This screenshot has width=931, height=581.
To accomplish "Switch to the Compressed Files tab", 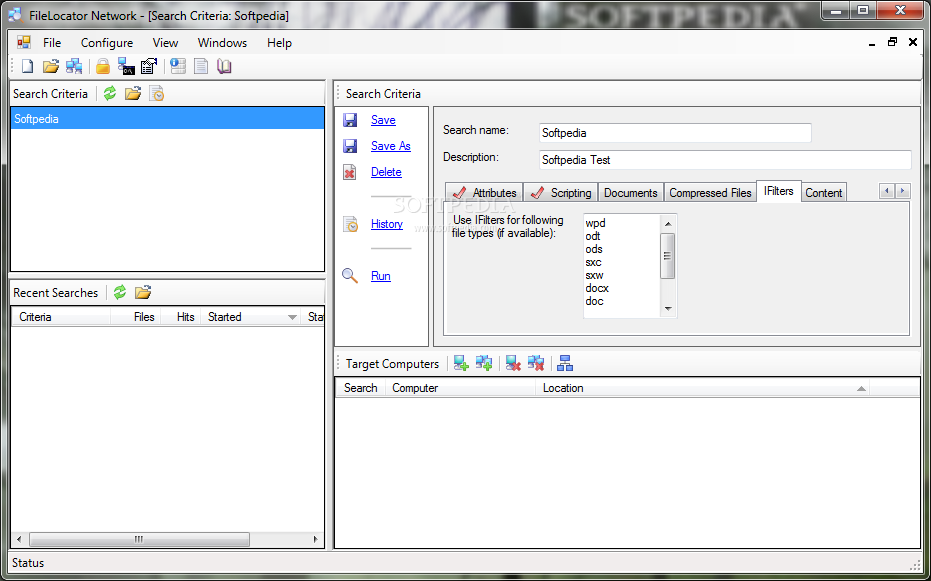I will [710, 193].
